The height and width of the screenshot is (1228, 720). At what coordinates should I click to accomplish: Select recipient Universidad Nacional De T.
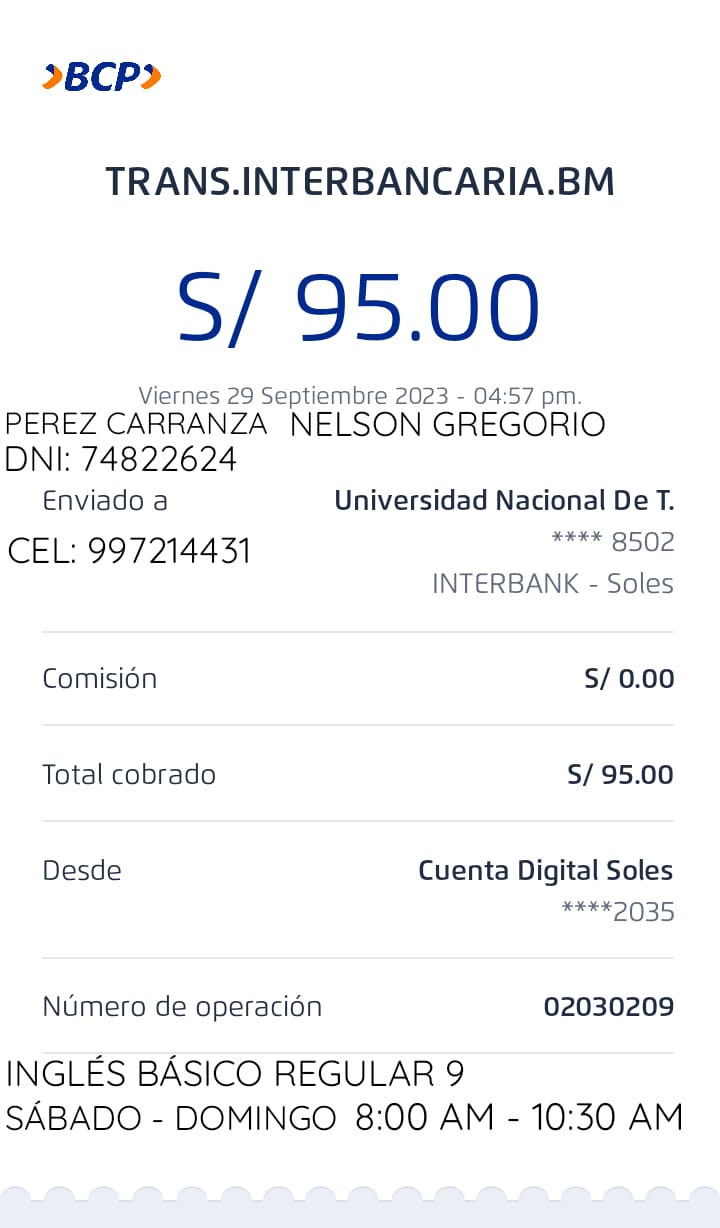[504, 500]
